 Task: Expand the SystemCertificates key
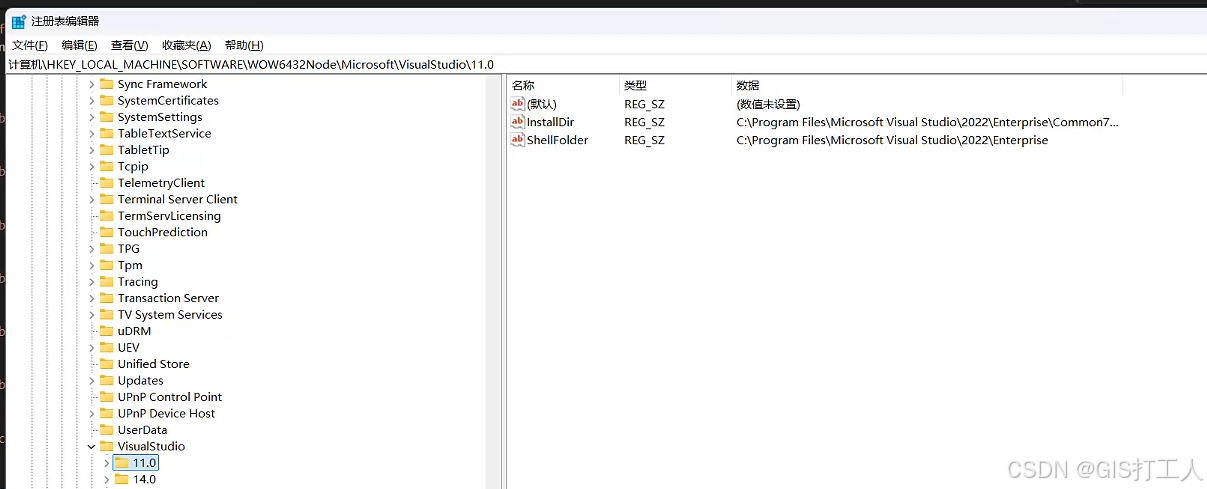(92, 101)
